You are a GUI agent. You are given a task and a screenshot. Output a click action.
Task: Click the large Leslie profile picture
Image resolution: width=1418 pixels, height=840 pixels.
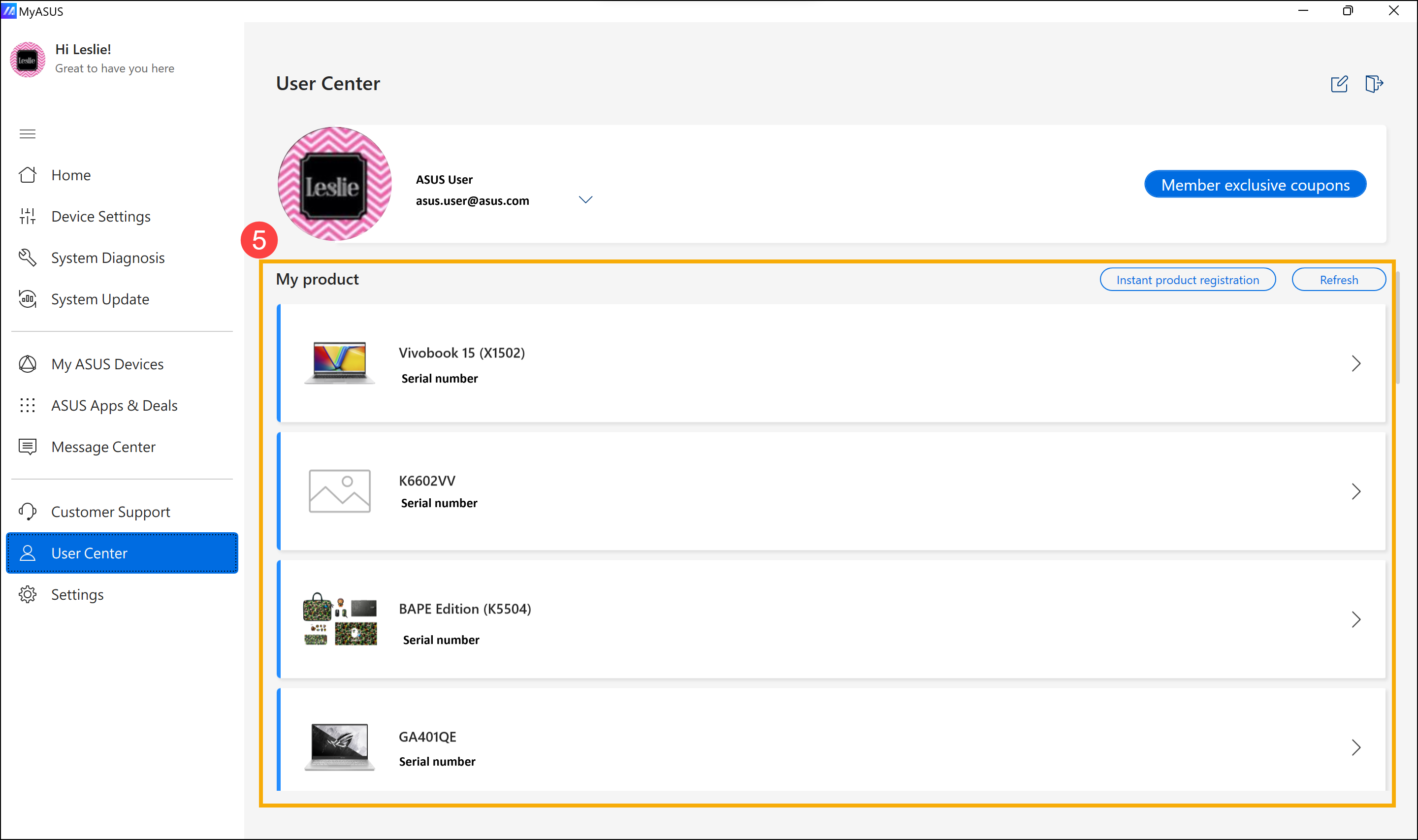click(335, 184)
